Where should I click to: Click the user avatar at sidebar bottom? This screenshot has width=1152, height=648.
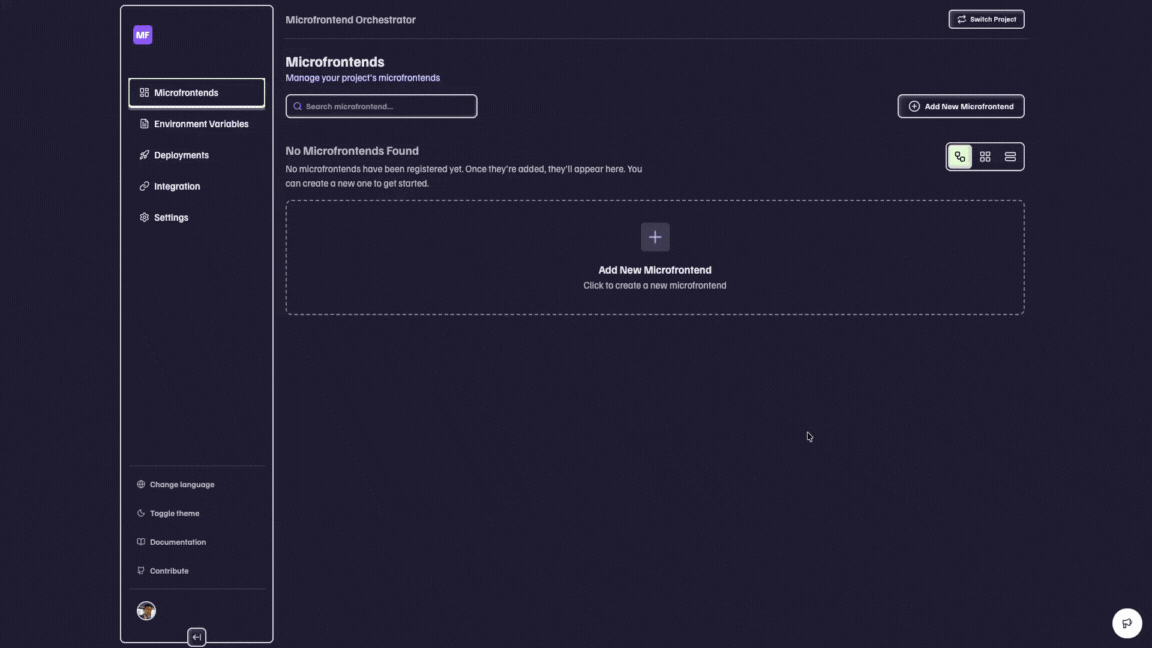coord(146,610)
